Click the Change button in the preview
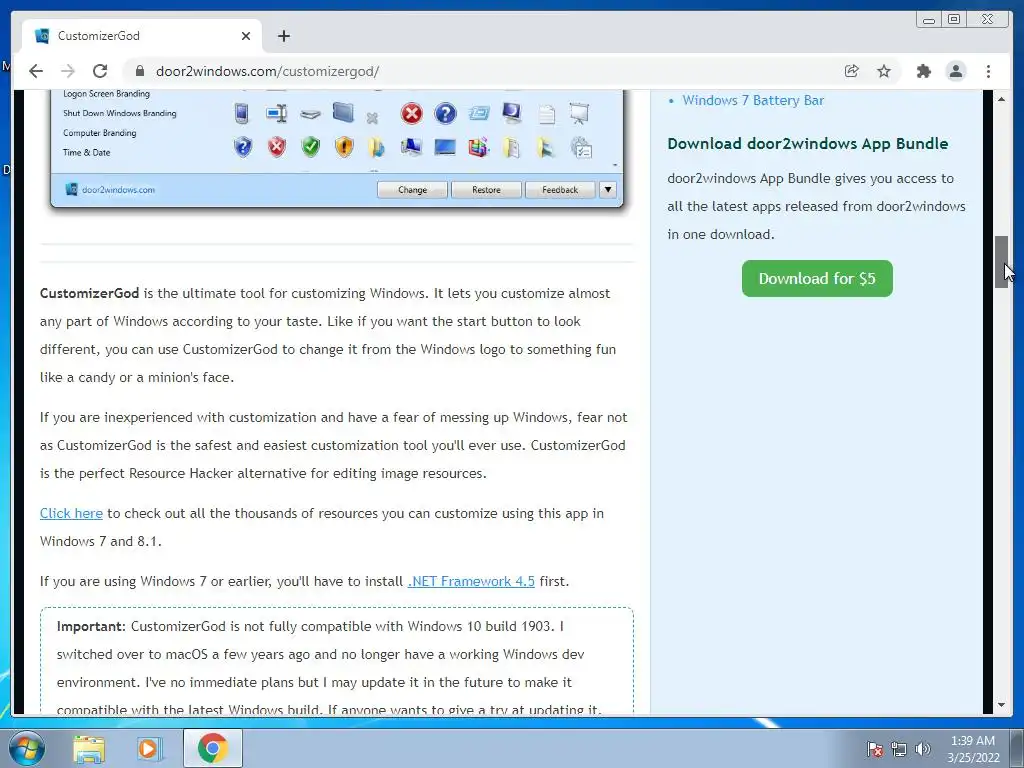Viewport: 1024px width, 768px height. click(412, 189)
